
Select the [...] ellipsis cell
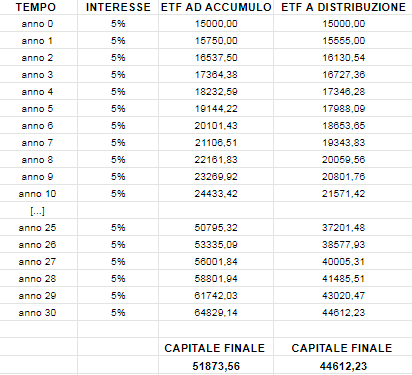(x=39, y=211)
